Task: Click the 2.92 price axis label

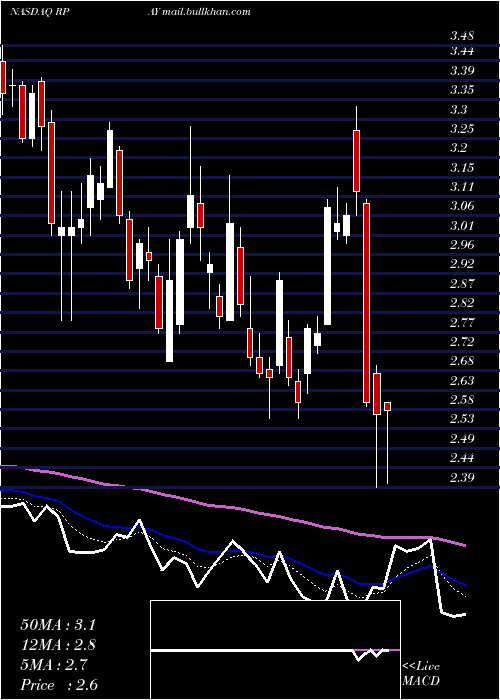Action: [462, 264]
